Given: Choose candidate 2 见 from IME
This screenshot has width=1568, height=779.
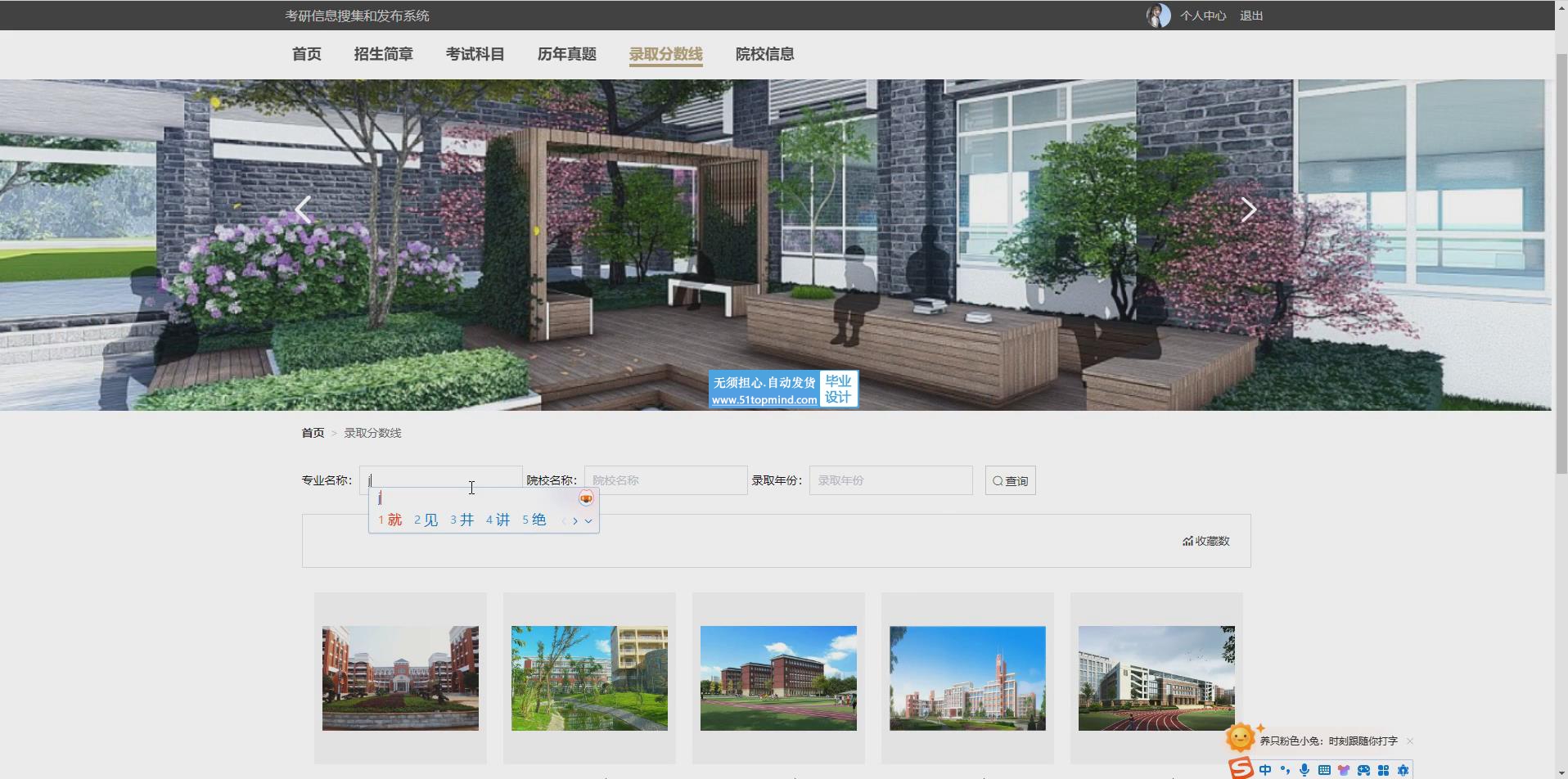Looking at the screenshot, I should pos(426,520).
